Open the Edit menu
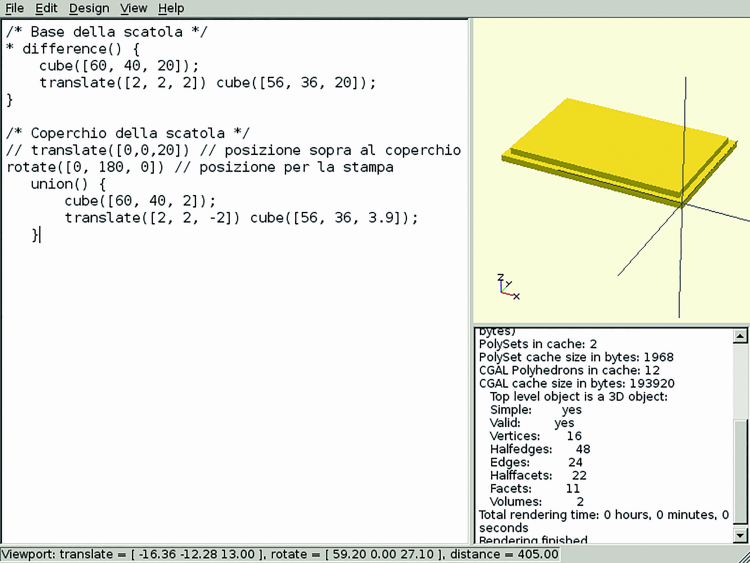The image size is (750, 563). point(46,8)
